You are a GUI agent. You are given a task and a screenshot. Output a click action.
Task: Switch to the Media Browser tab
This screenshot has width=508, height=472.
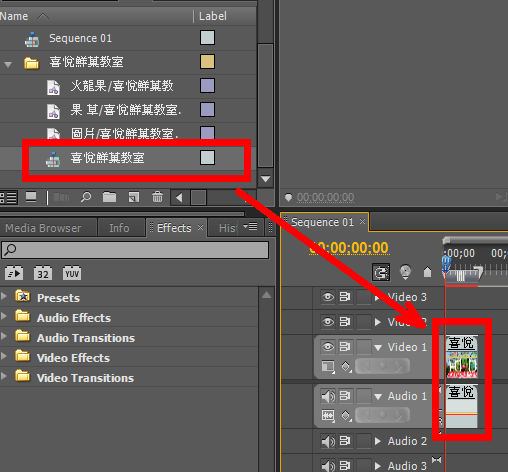click(43, 228)
